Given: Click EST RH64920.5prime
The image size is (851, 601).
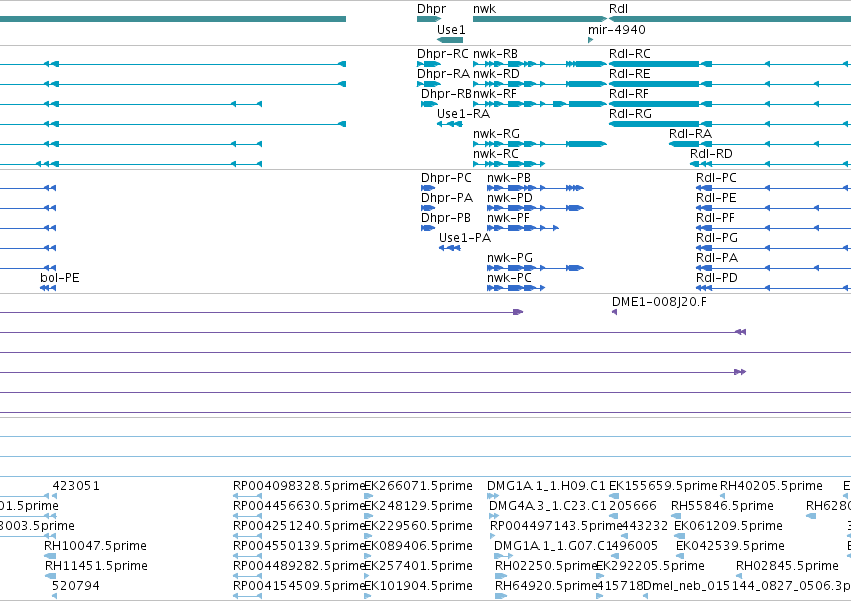Looking at the screenshot, I should pyautogui.click(x=501, y=596).
